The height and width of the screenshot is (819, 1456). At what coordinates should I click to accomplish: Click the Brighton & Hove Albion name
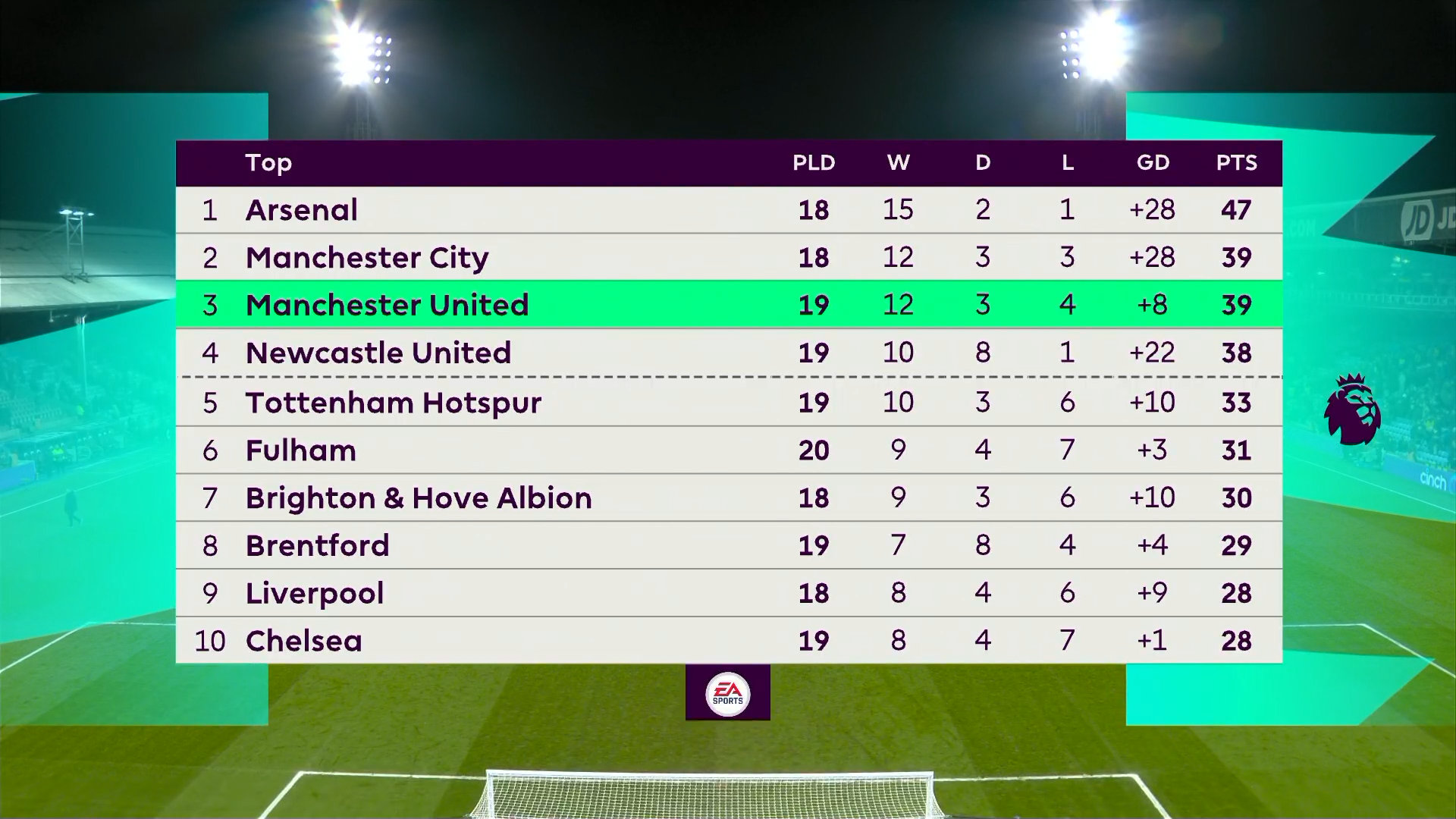(x=419, y=498)
